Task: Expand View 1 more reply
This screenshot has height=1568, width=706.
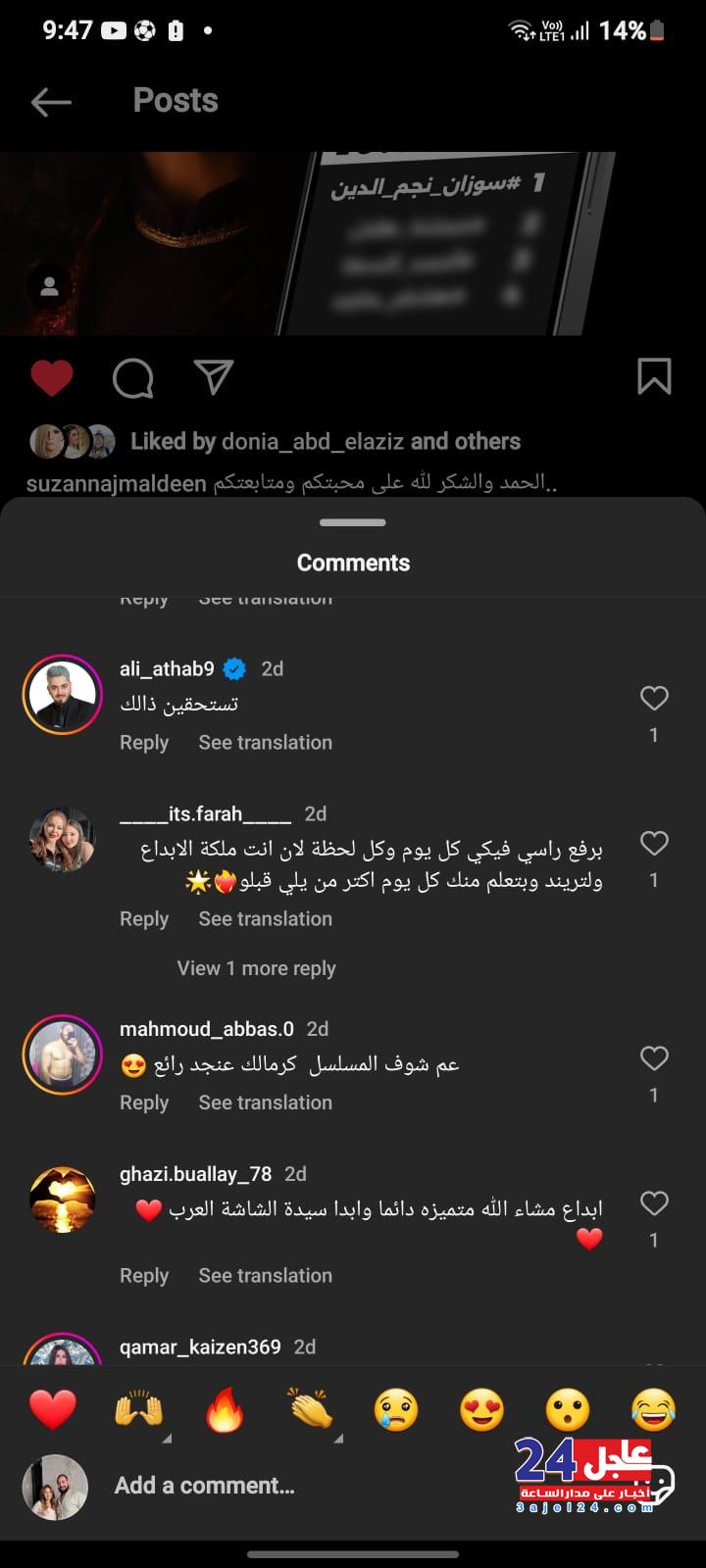Action: click(256, 968)
